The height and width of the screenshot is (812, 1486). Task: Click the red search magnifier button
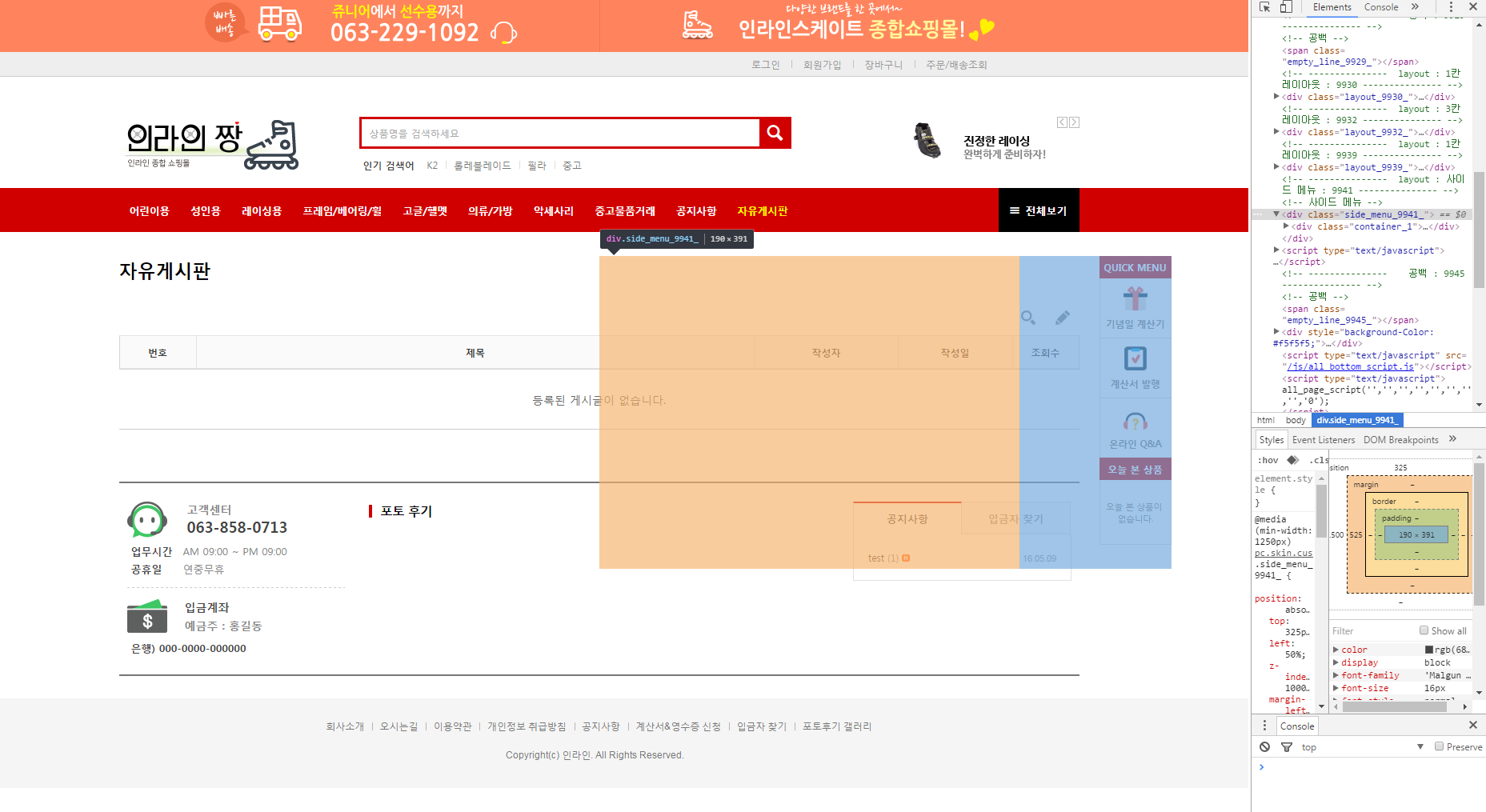775,133
